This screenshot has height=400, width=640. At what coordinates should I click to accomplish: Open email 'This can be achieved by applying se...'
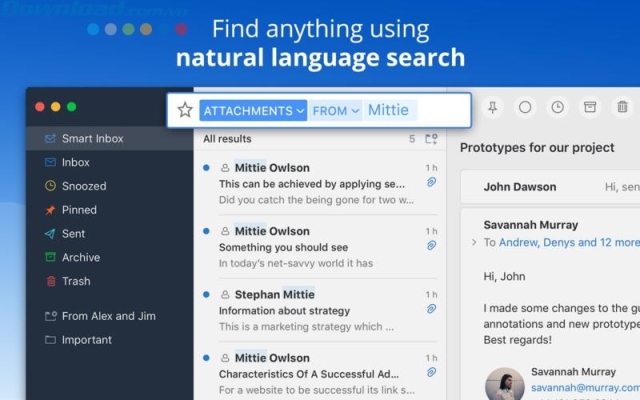click(x=320, y=184)
